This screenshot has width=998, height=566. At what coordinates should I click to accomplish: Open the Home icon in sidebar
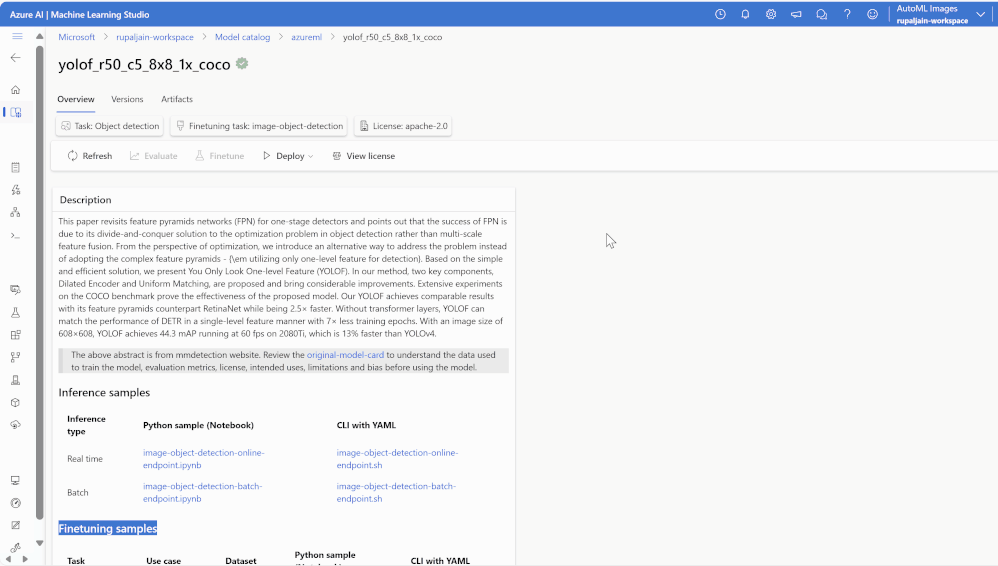click(16, 90)
